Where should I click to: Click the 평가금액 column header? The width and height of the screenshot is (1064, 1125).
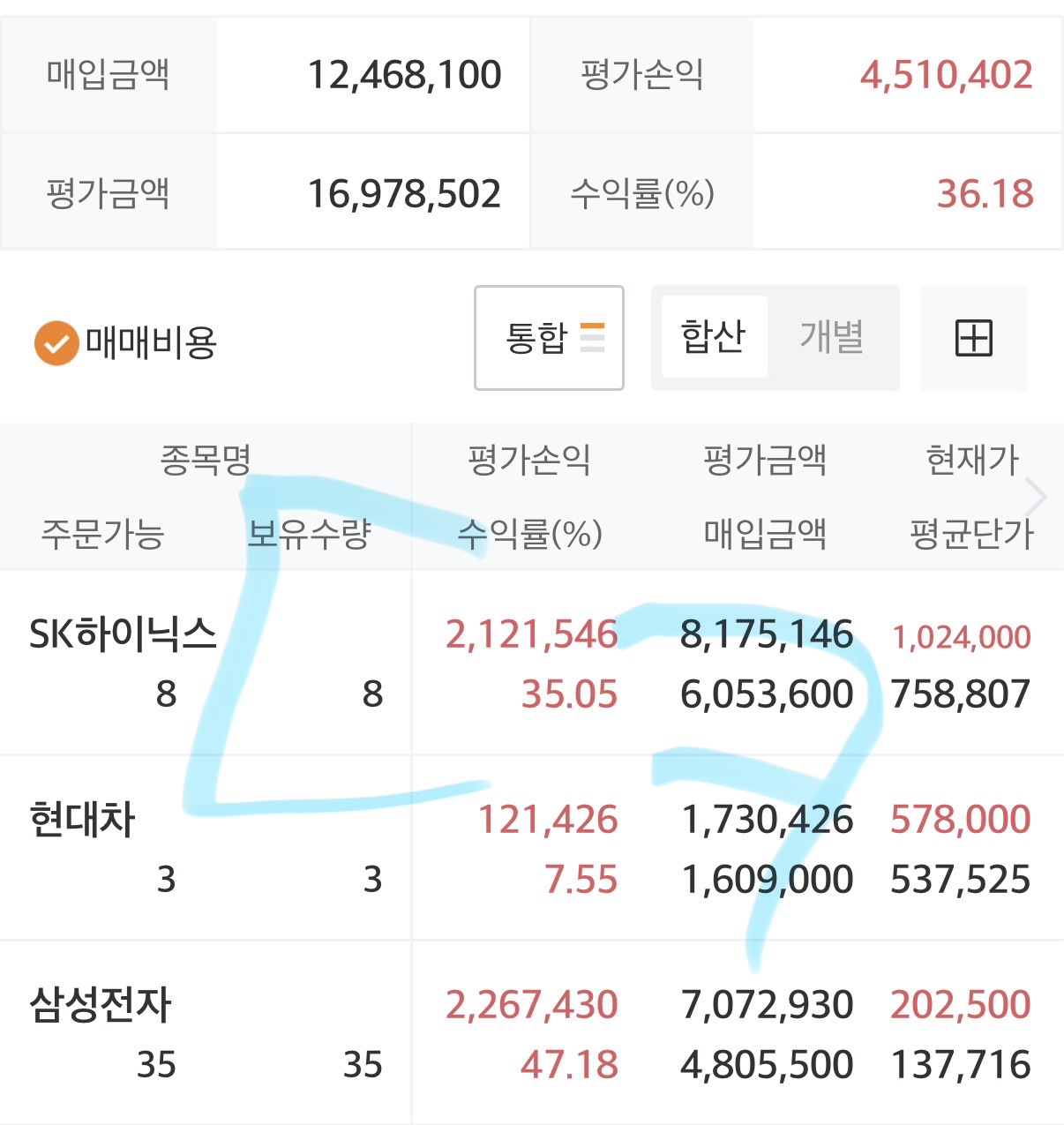pos(764,460)
